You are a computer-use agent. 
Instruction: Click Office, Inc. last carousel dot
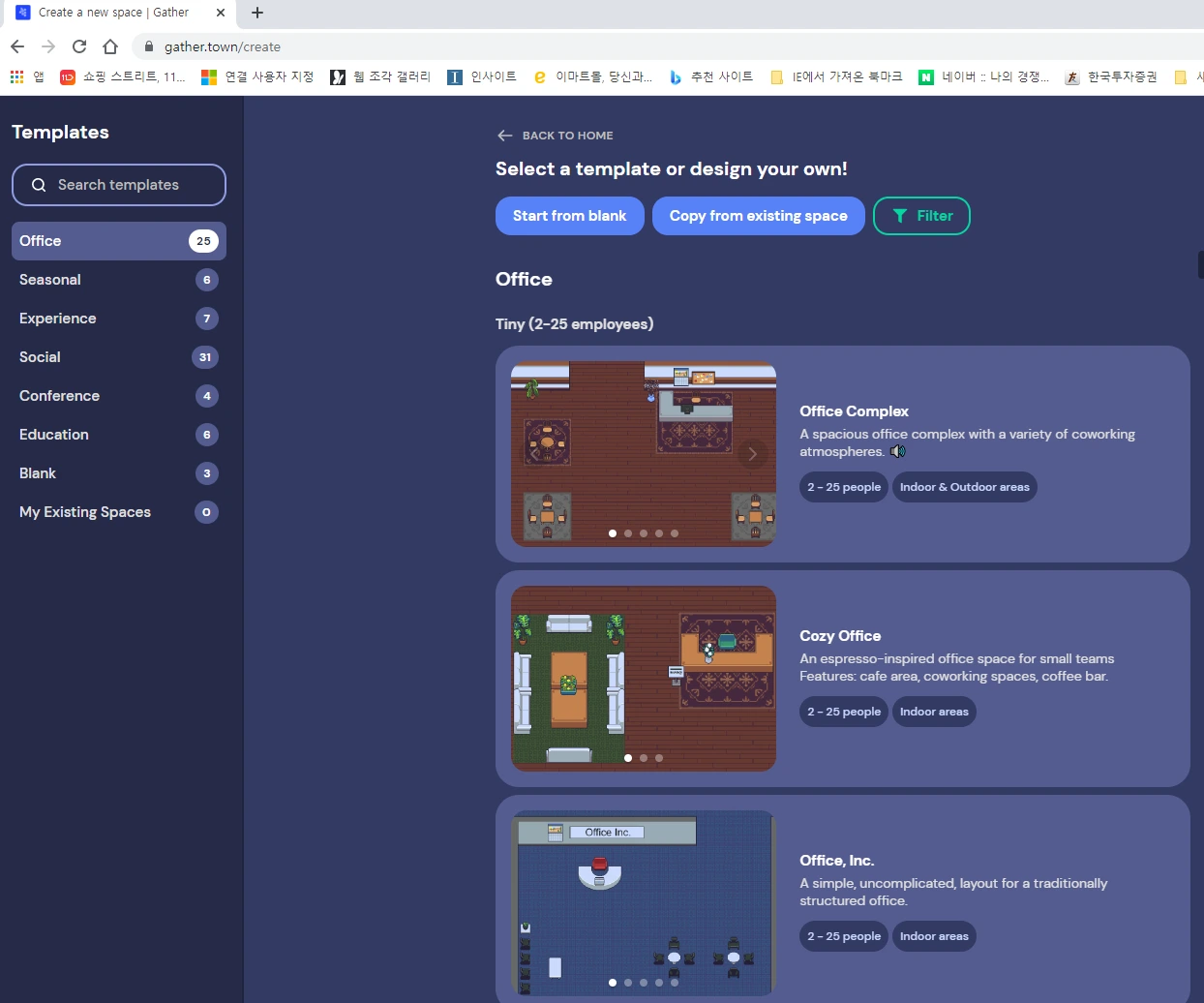(x=675, y=983)
